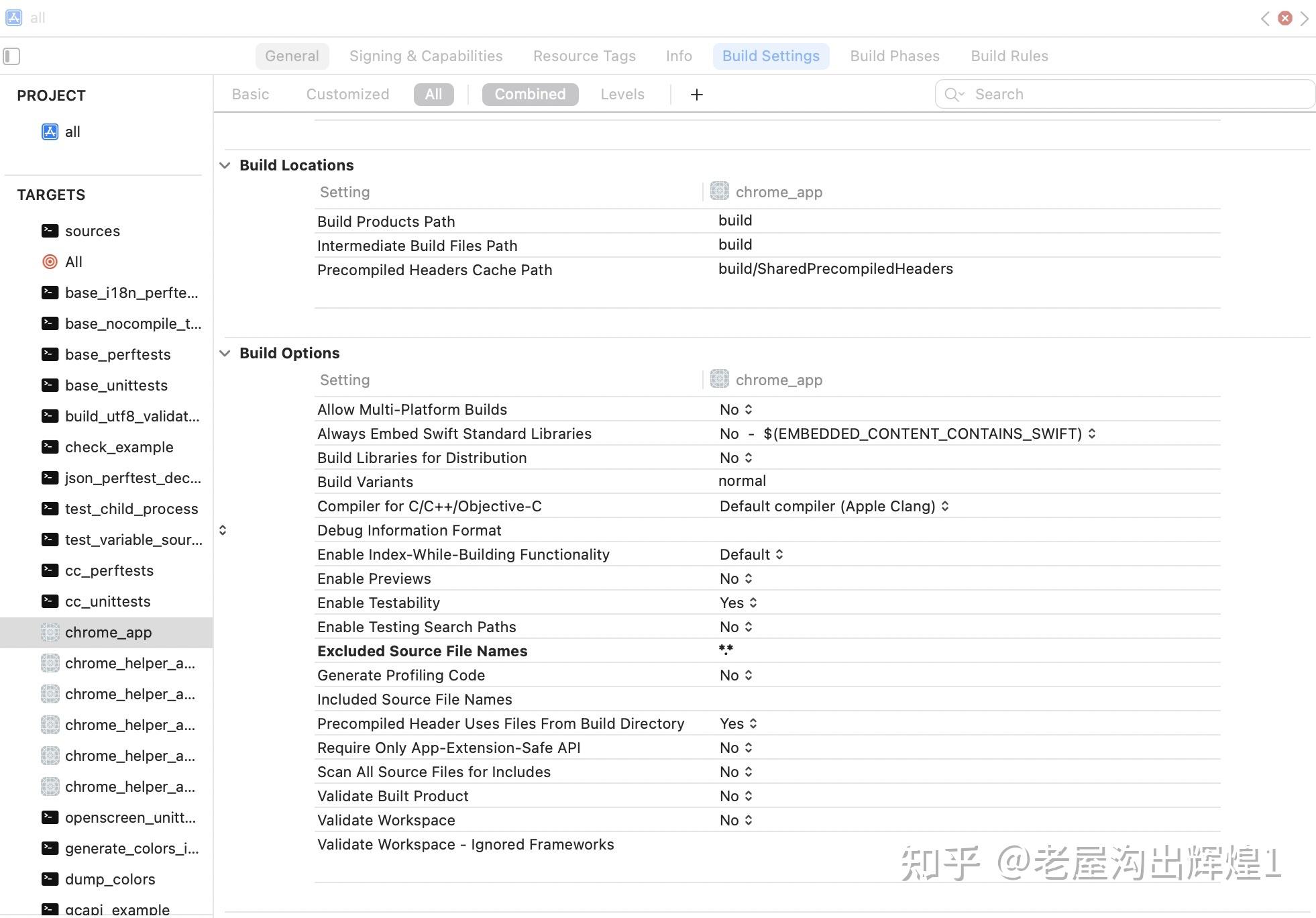Toggle Enable Testability from Yes to No

[x=737, y=603]
